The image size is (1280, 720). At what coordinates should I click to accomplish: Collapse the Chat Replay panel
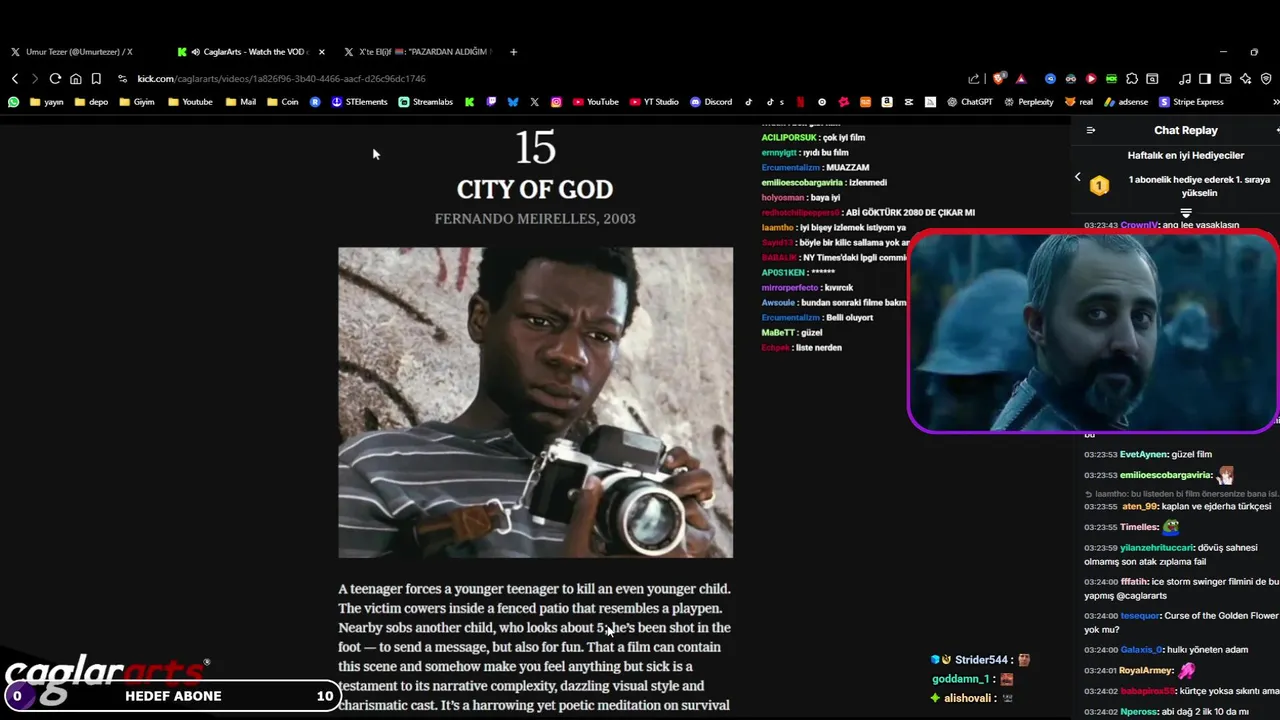tap(1091, 130)
